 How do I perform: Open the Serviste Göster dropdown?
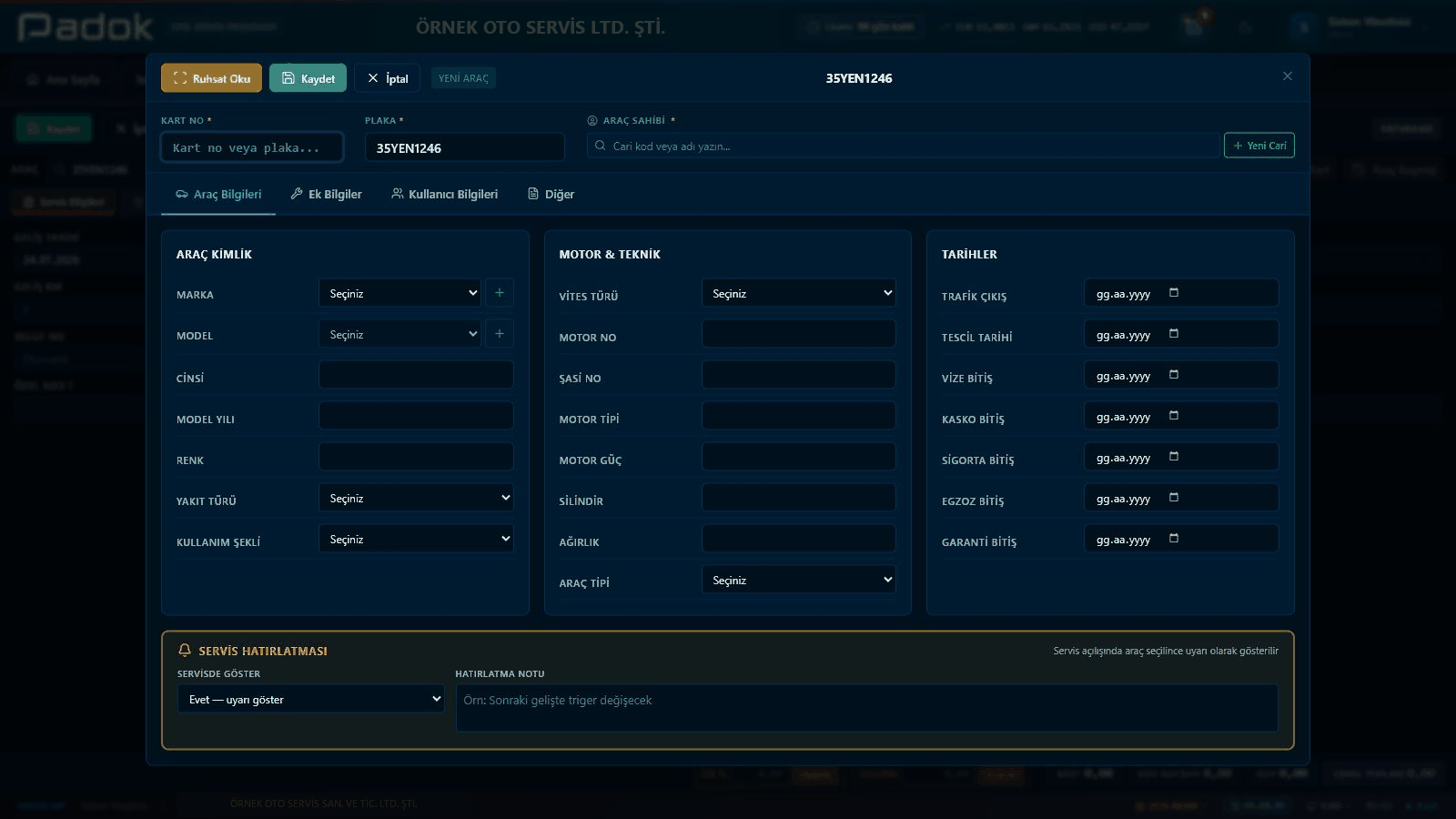click(x=310, y=699)
